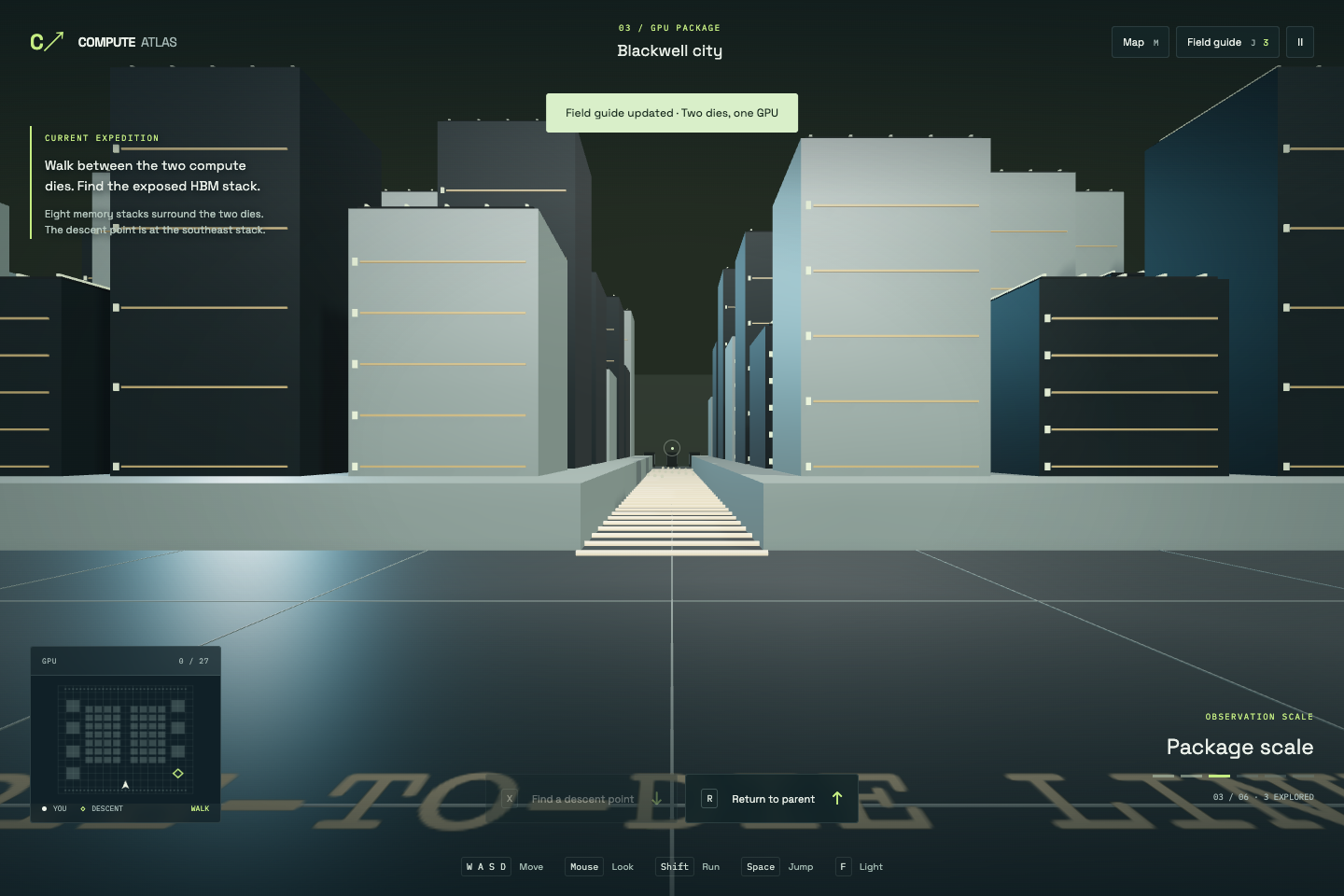
Task: Open the Field guide panel
Action: (x=1226, y=42)
